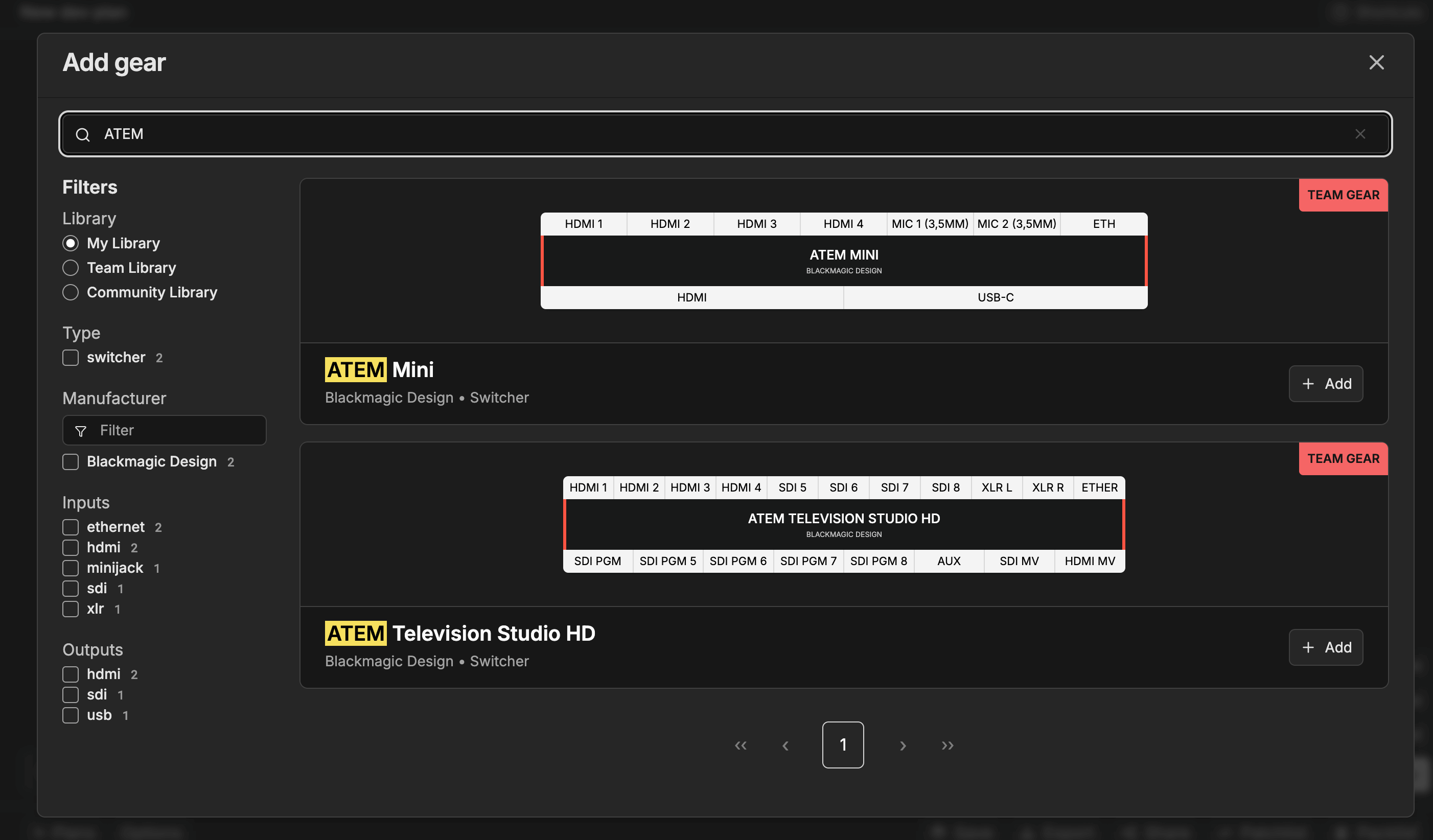The image size is (1433, 840).
Task: Select My Library radio option
Action: coord(71,243)
